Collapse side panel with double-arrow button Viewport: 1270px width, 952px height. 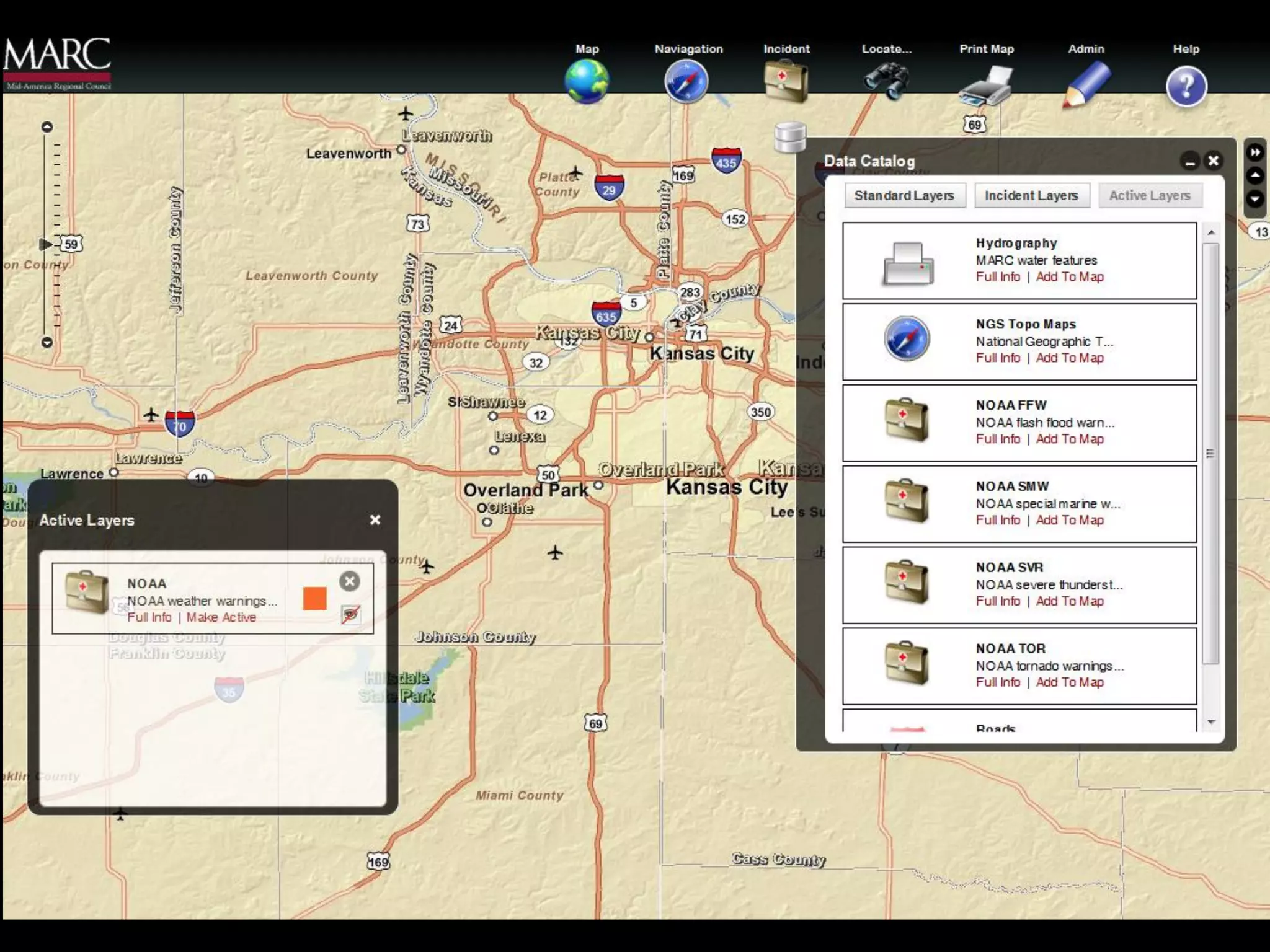click(1255, 152)
